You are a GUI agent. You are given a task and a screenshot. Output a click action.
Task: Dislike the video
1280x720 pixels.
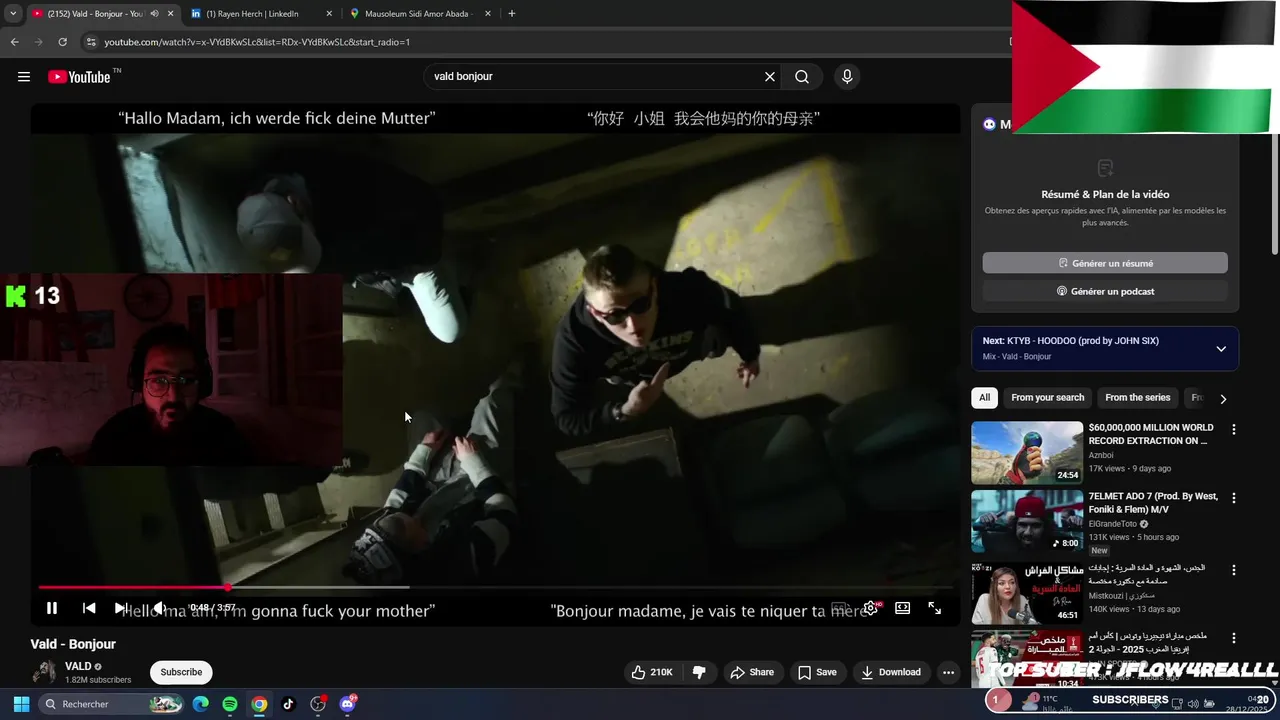699,672
